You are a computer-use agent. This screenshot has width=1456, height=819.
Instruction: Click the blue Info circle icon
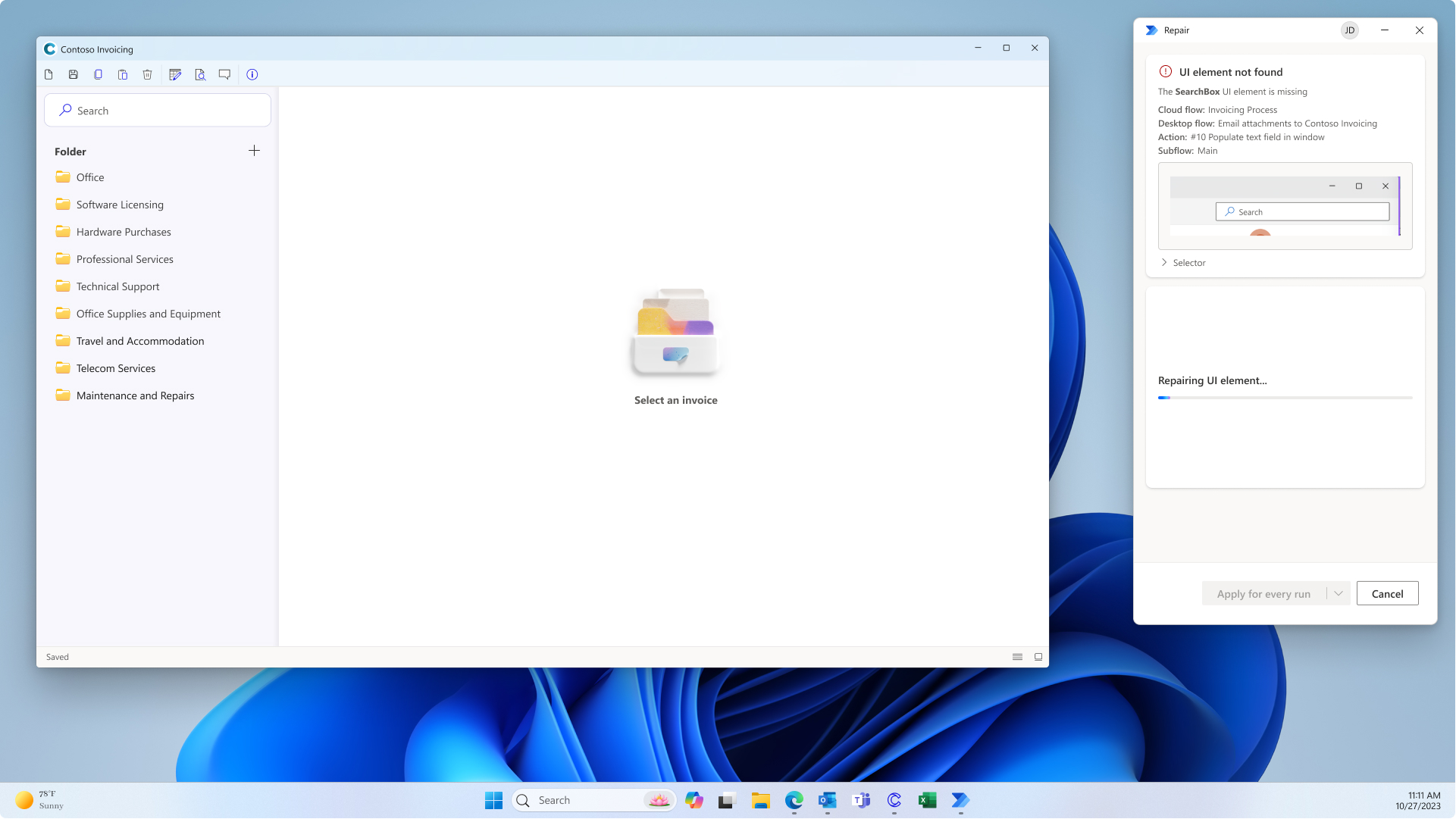click(x=252, y=74)
